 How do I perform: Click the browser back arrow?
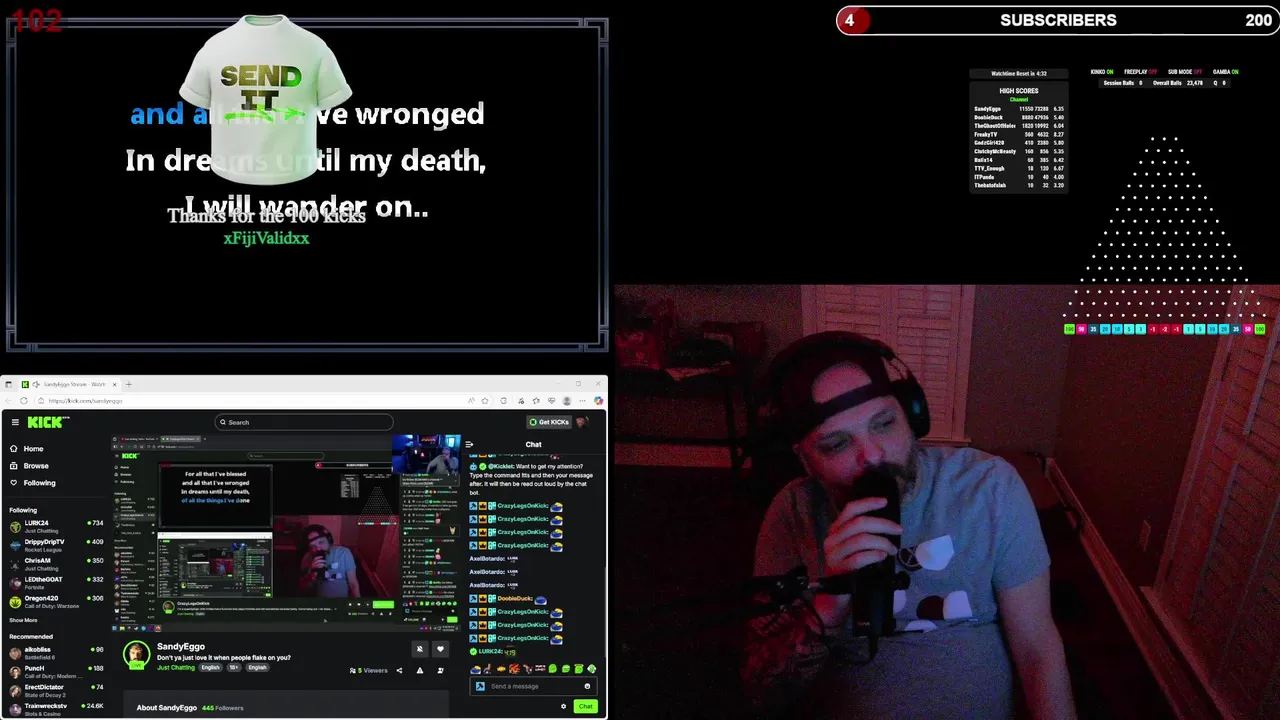9,401
